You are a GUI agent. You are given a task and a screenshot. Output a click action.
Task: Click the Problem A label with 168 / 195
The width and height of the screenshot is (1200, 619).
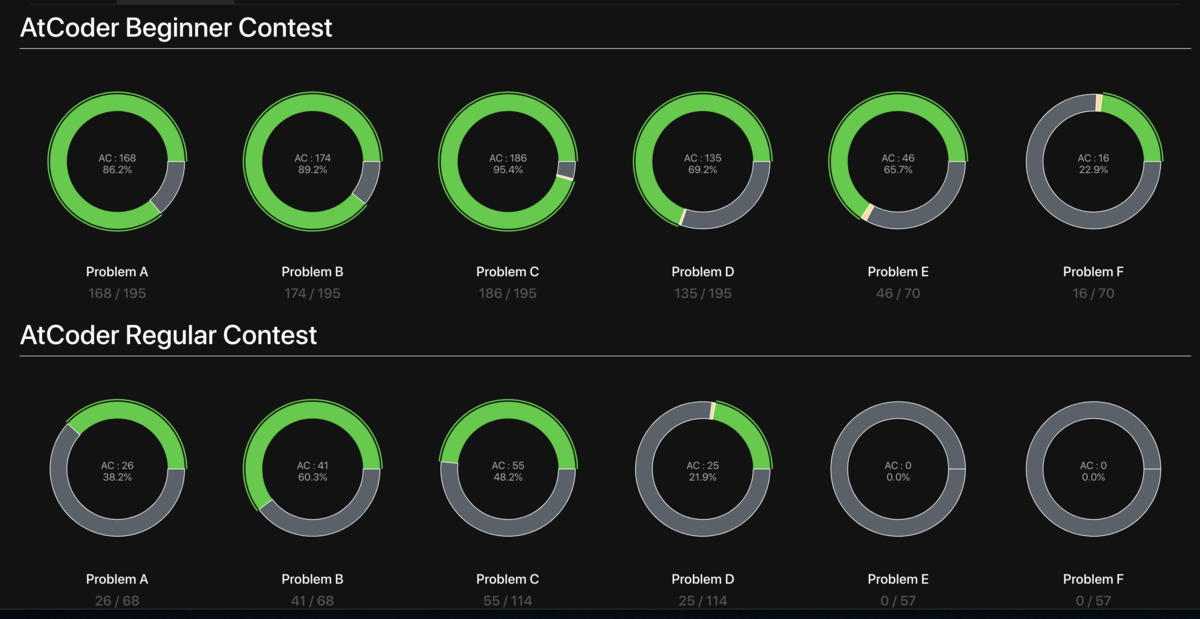coord(117,272)
